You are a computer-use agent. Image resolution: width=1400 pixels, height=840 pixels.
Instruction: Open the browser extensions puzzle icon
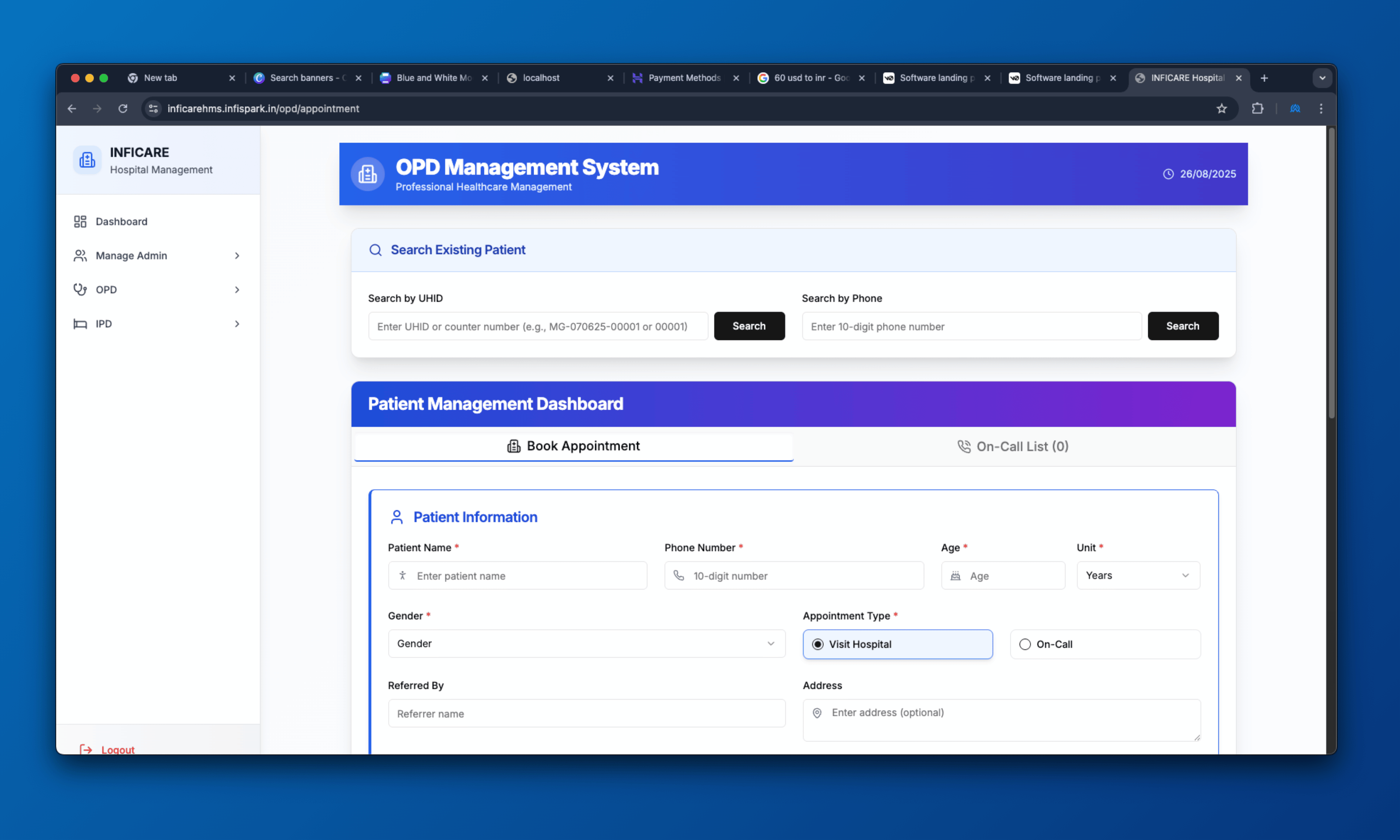tap(1257, 109)
